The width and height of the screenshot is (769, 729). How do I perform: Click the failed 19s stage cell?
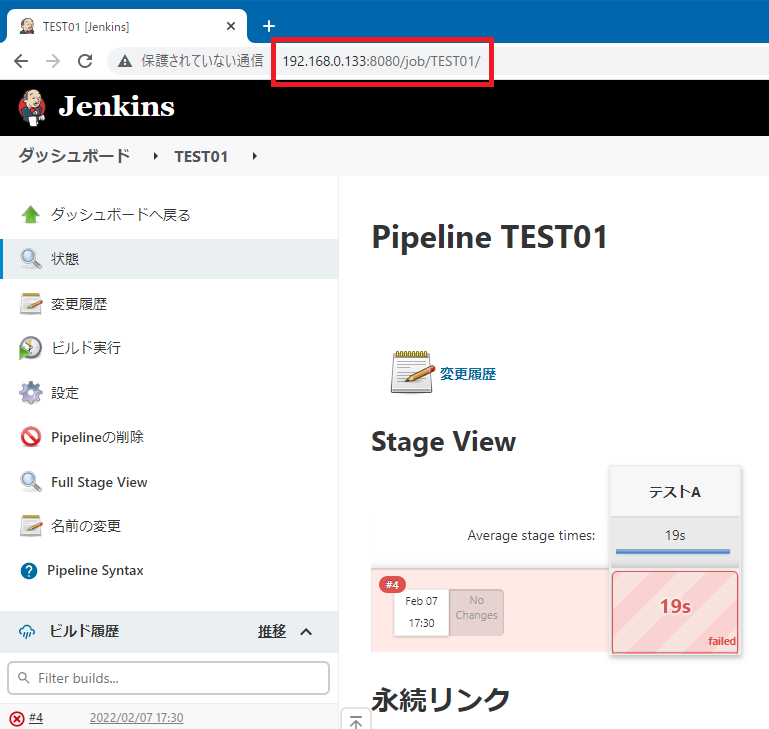pyautogui.click(x=675, y=612)
